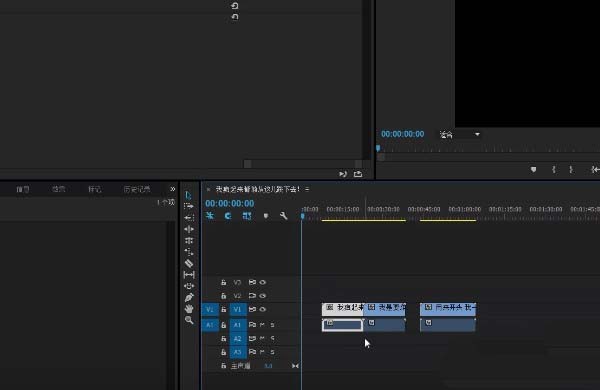Toggle lock on track V2

223,296
